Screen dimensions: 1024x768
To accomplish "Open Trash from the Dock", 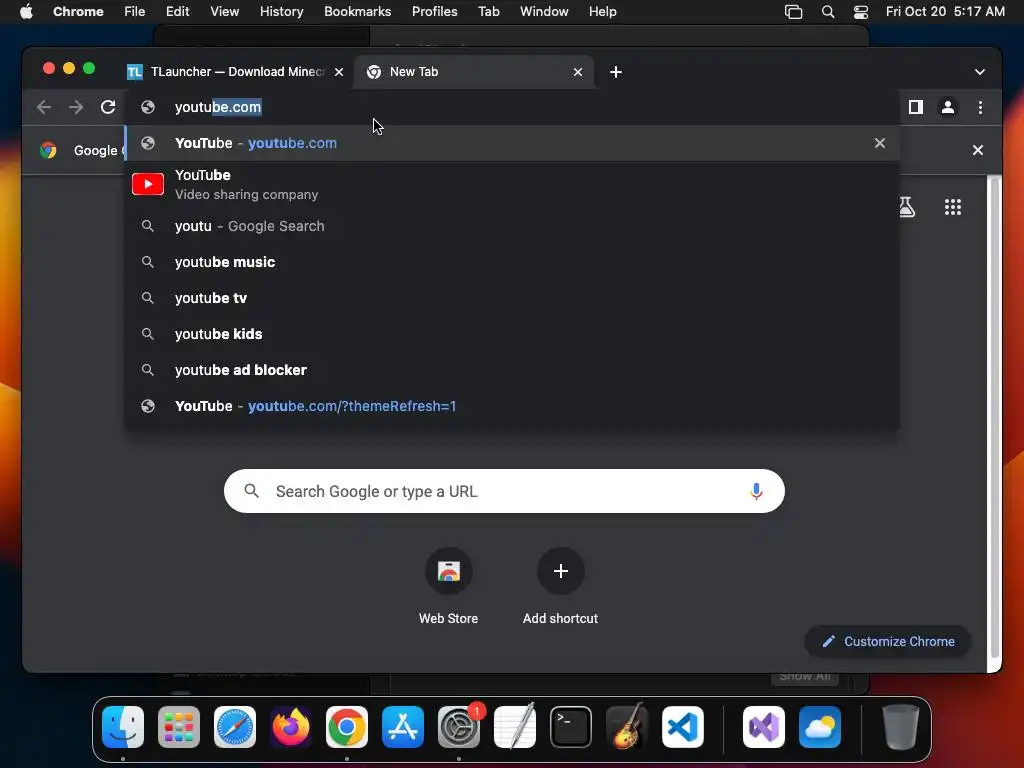I will coord(901,727).
